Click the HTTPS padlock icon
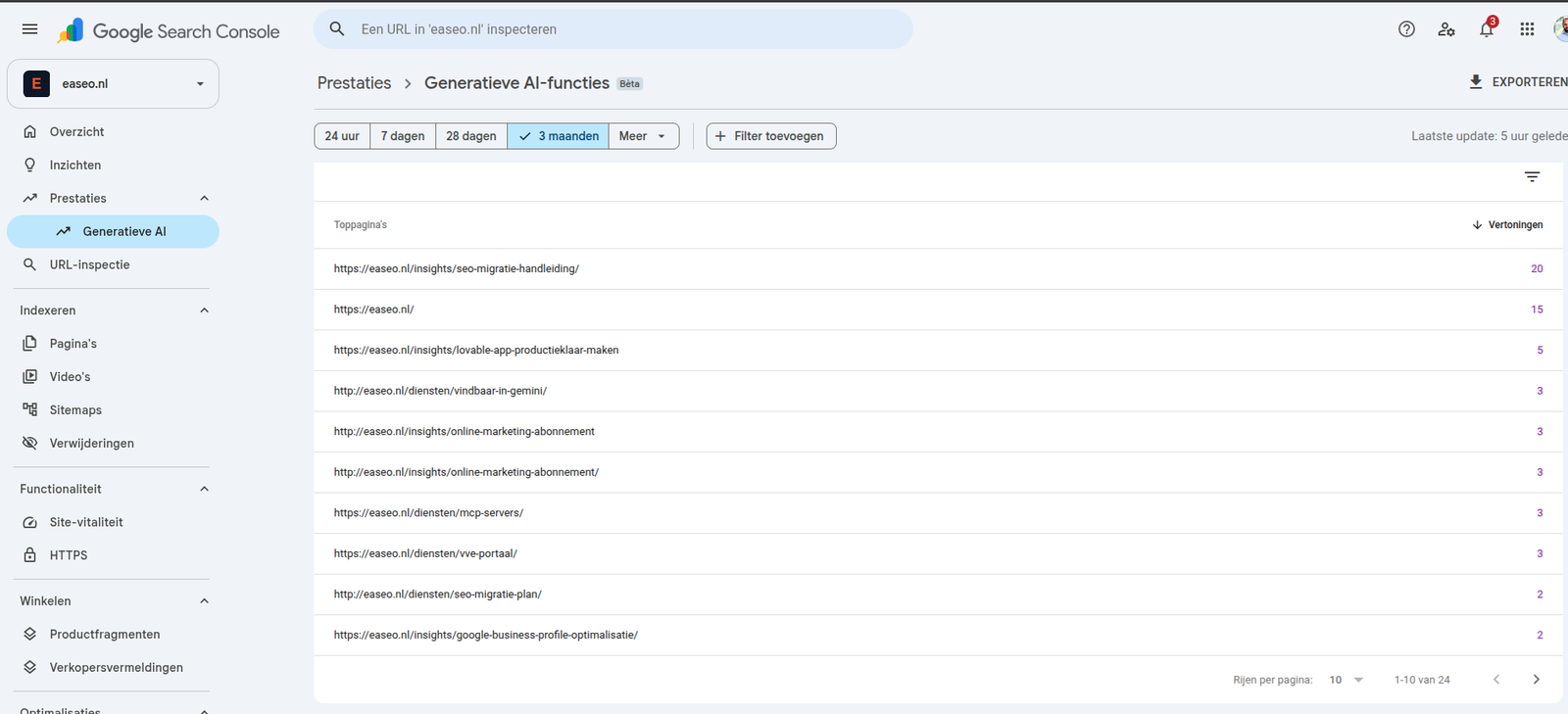Viewport: 1568px width, 714px height. (x=30, y=555)
